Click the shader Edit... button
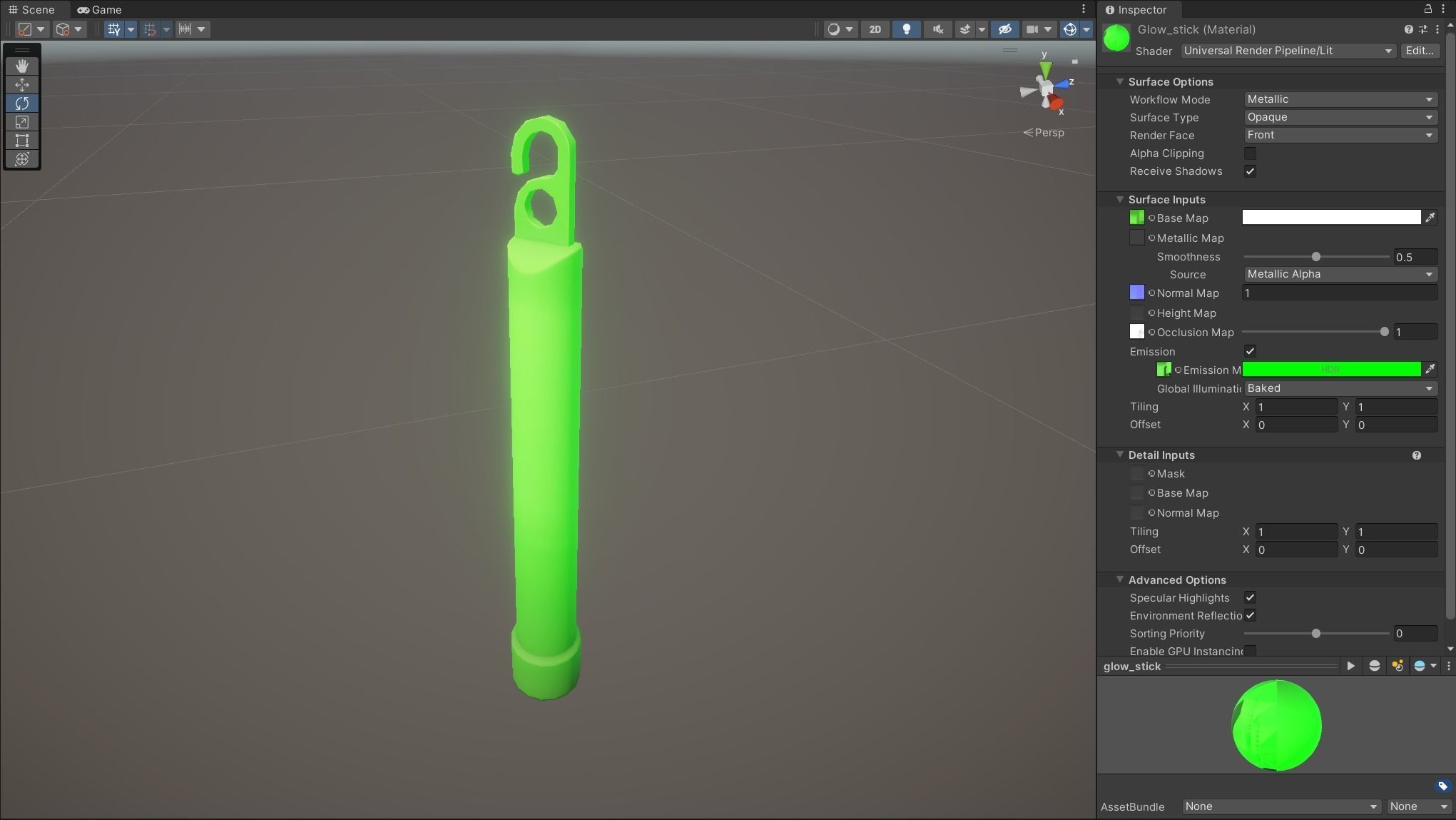This screenshot has width=1456, height=820. point(1419,51)
